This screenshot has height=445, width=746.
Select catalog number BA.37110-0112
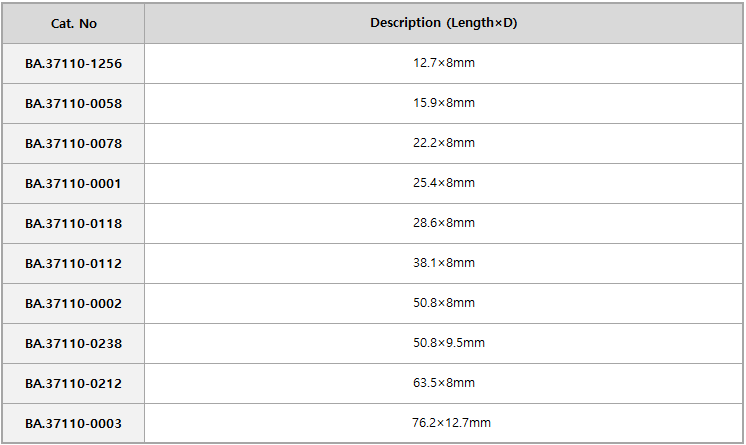click(x=74, y=264)
